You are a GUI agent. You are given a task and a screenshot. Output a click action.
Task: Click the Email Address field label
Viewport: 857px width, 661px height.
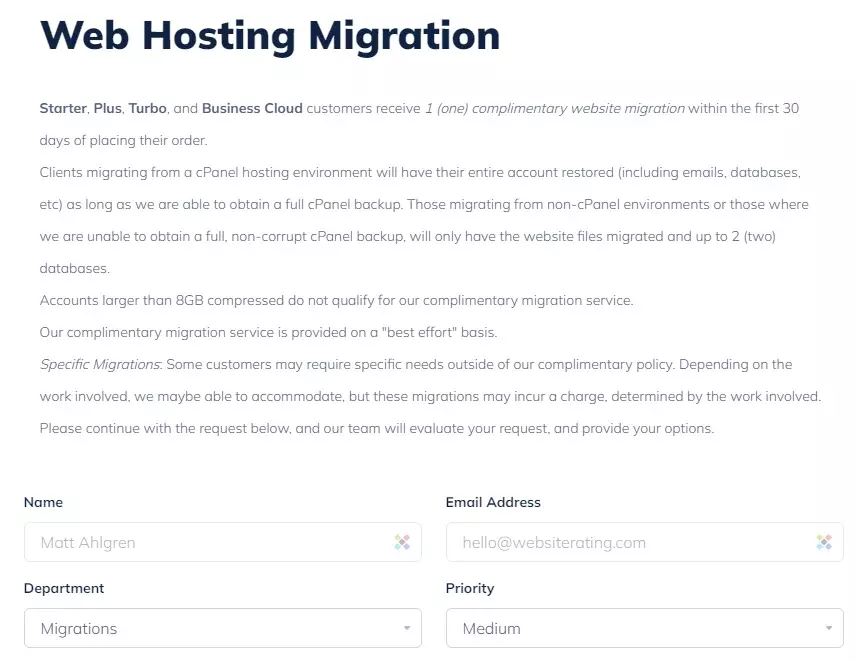[x=496, y=502]
